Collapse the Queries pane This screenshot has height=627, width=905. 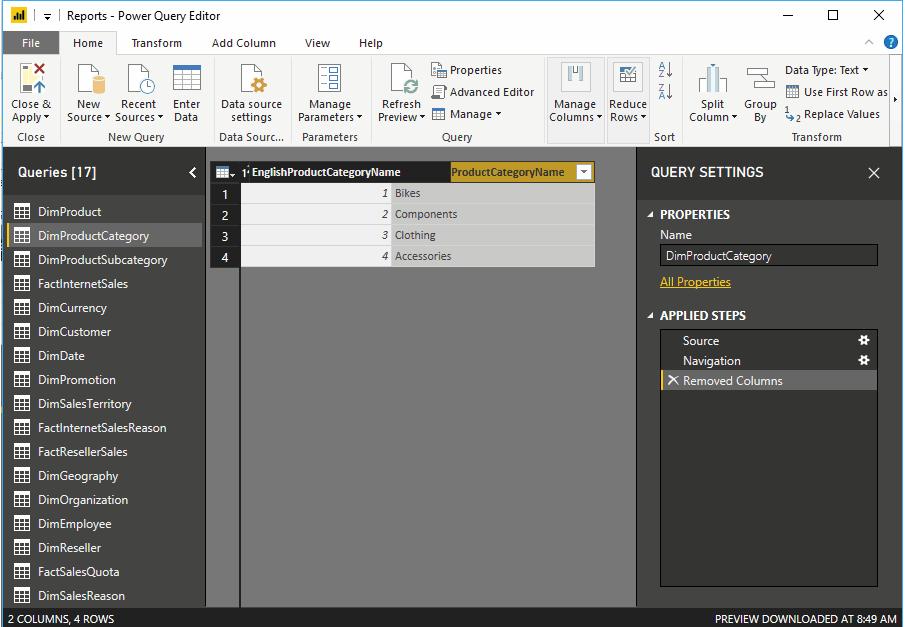(192, 173)
